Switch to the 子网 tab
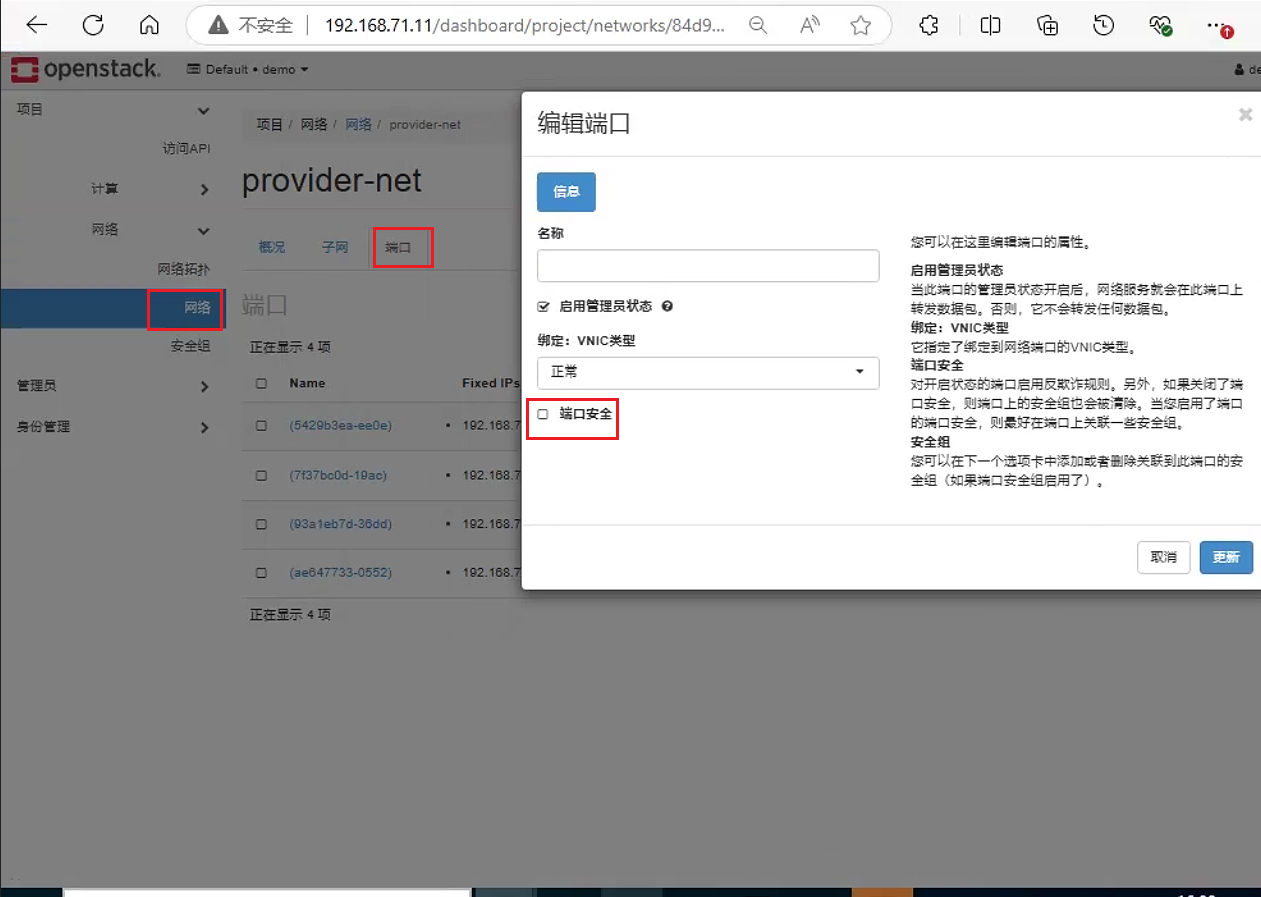This screenshot has height=897, width=1261. 335,247
